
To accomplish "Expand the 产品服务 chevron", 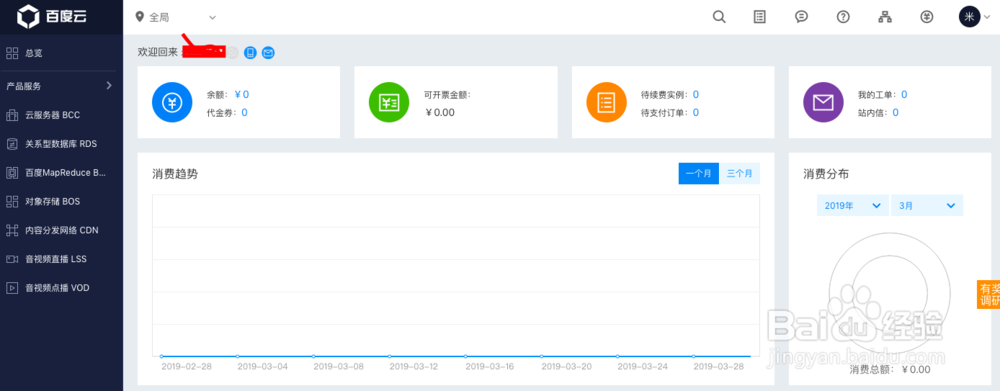I will 109,85.
